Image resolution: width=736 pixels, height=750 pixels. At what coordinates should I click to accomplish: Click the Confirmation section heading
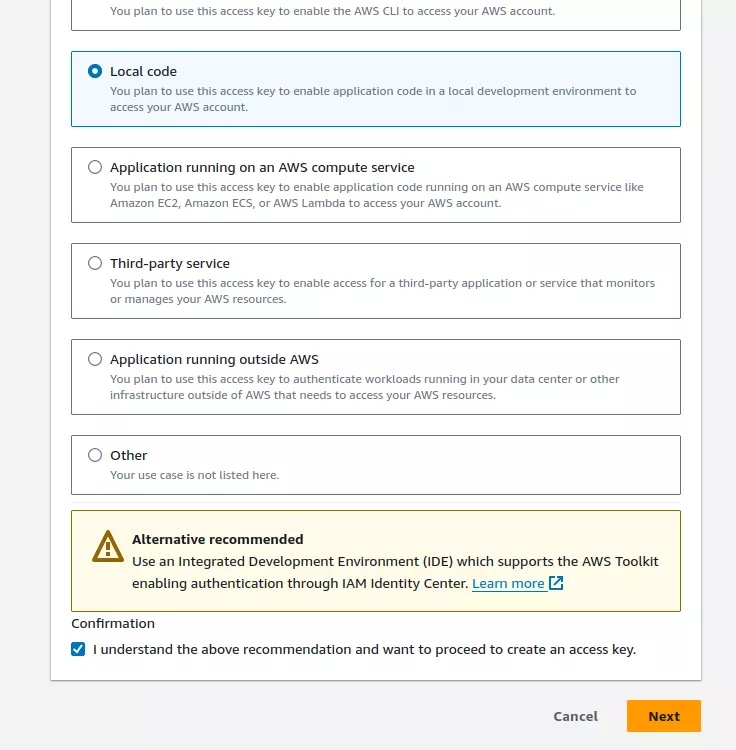tap(113, 623)
